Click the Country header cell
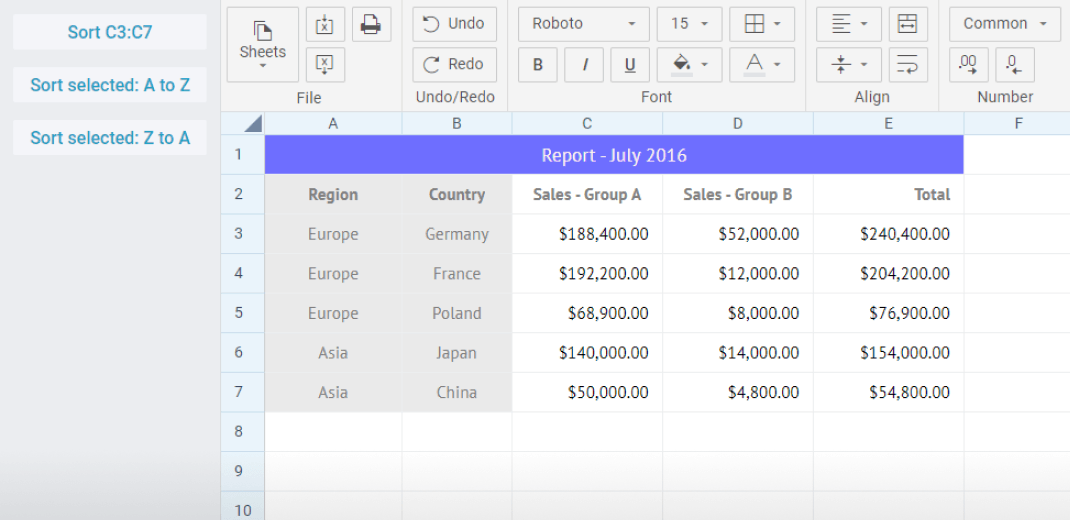This screenshot has height=520, width=1070. pyautogui.click(x=457, y=194)
